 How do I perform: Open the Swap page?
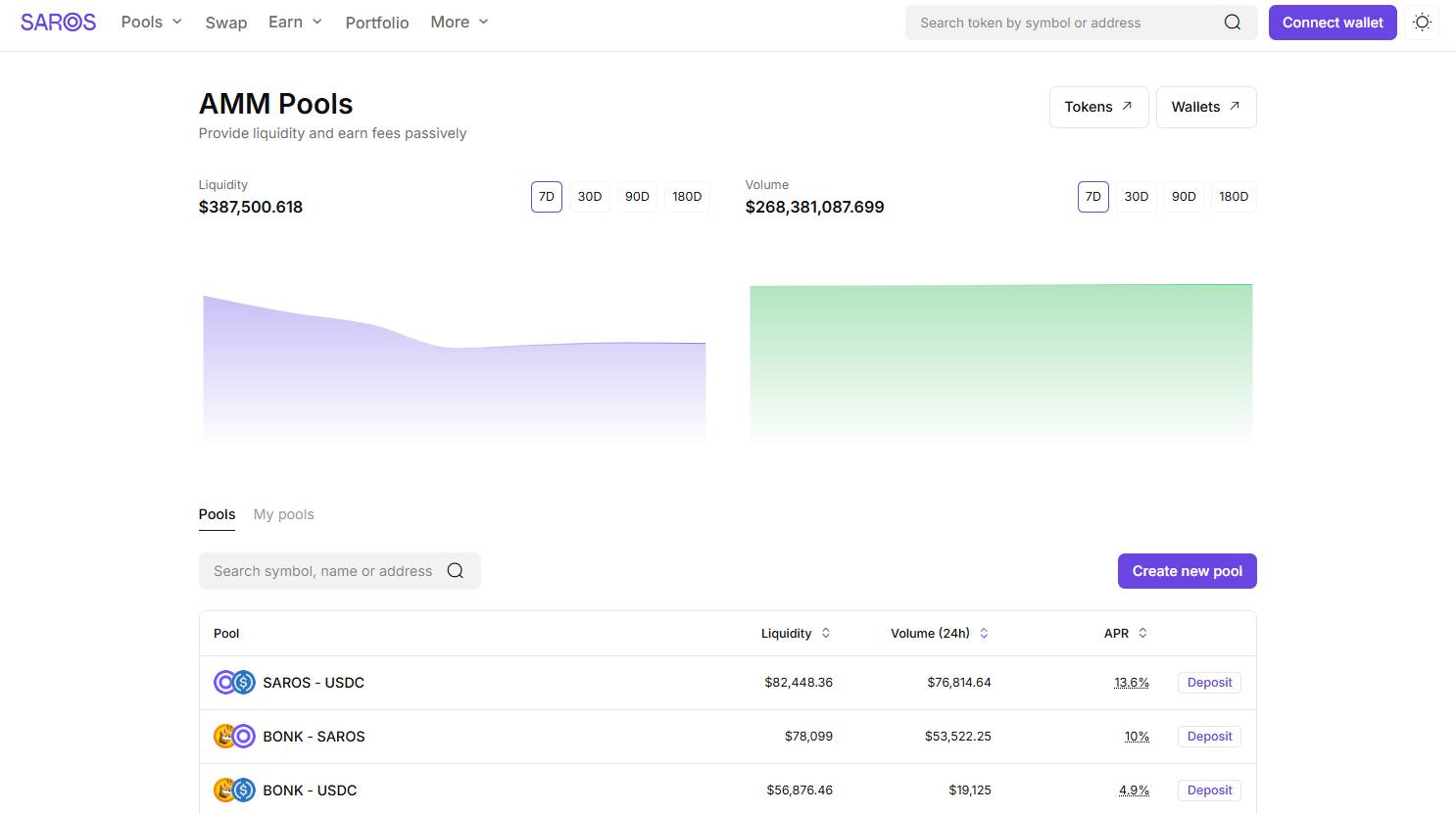tap(225, 23)
